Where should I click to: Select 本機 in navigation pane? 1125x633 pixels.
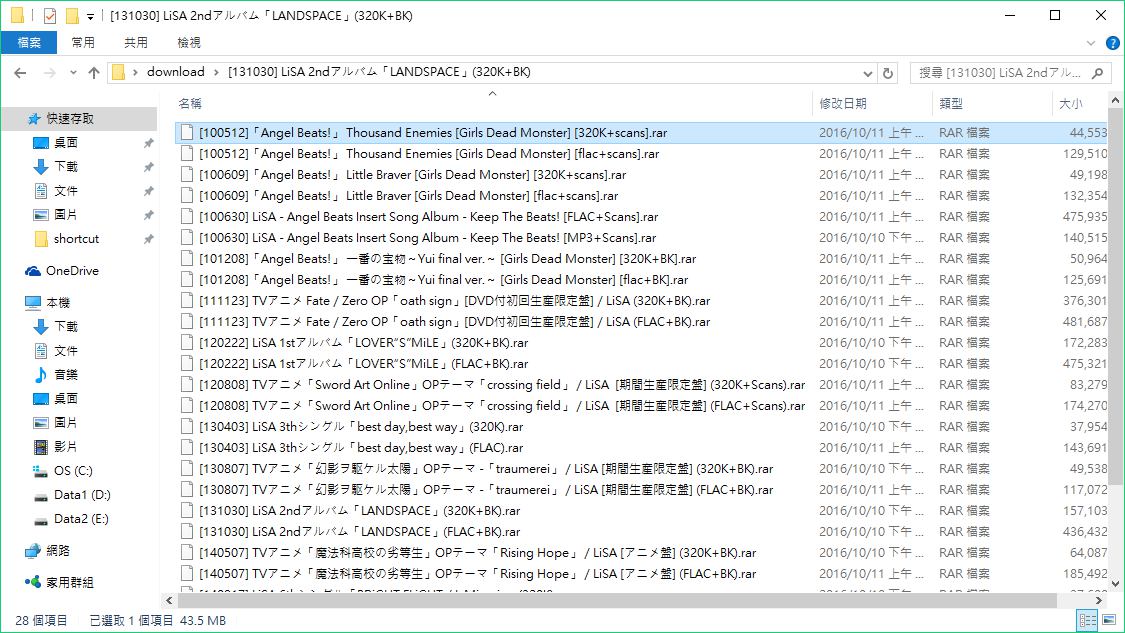point(58,303)
